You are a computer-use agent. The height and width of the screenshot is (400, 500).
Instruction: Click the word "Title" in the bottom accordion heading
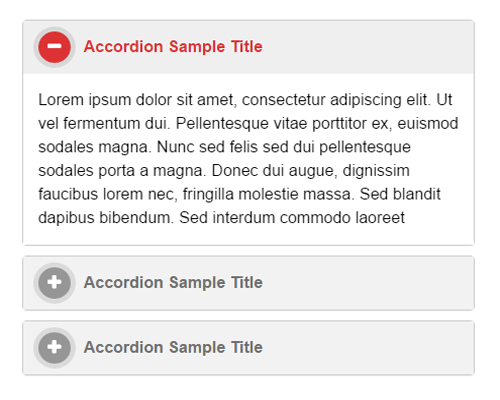247,347
